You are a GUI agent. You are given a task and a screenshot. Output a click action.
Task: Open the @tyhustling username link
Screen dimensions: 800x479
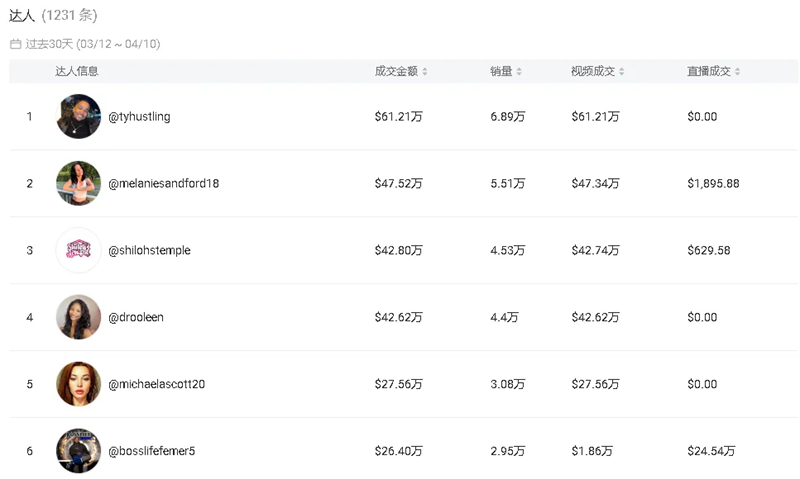(x=139, y=117)
